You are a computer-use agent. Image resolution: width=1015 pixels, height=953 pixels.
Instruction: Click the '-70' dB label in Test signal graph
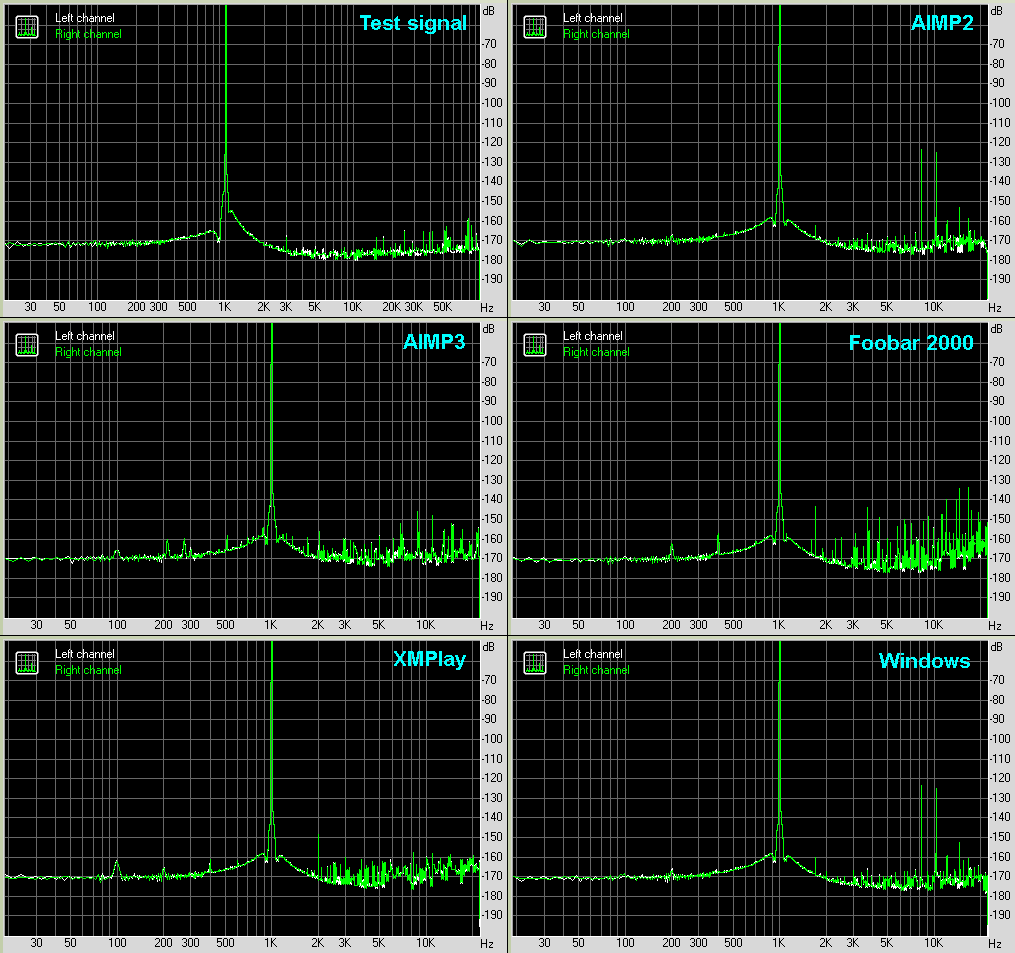click(x=490, y=44)
